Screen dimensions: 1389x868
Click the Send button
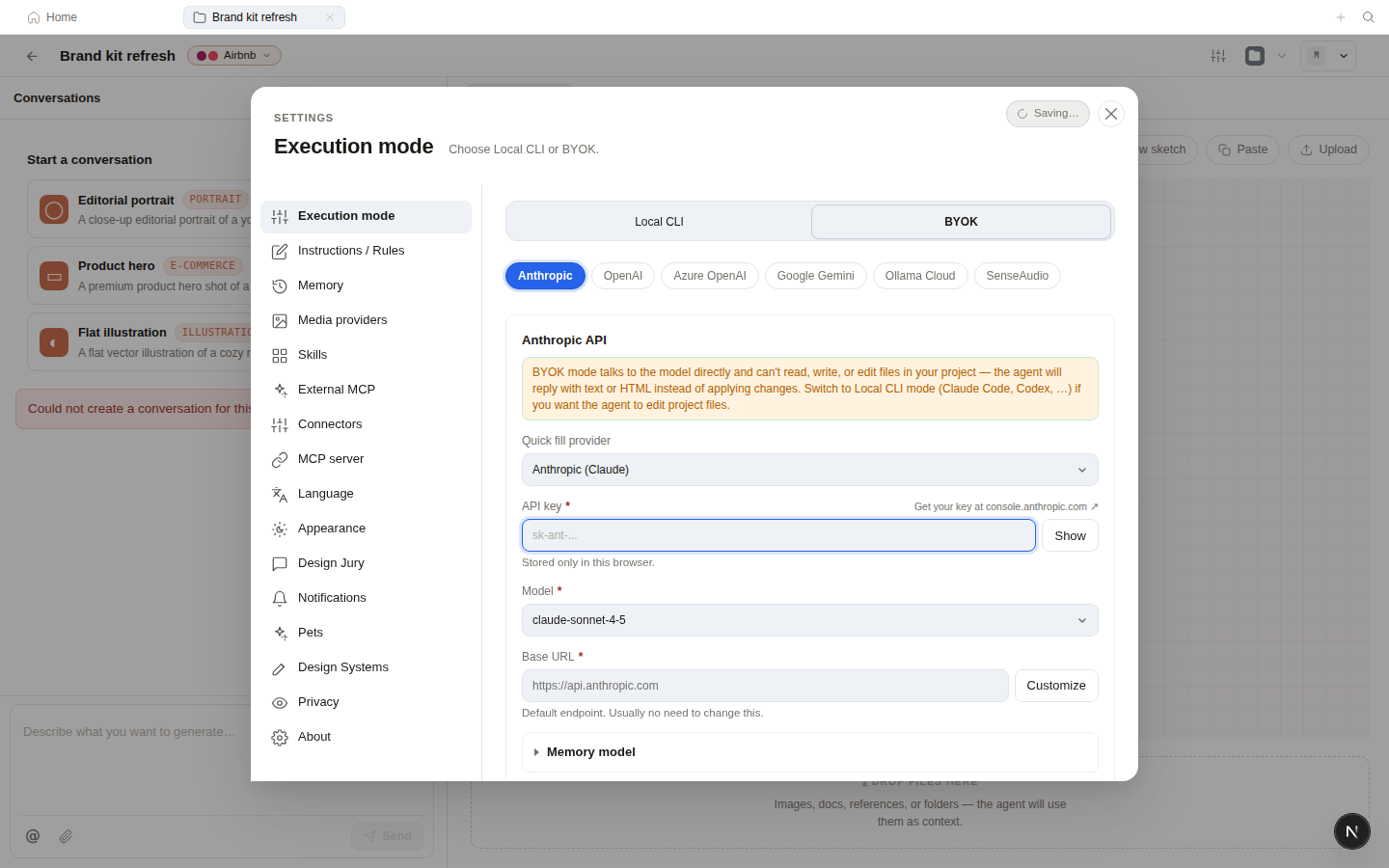pos(388,836)
